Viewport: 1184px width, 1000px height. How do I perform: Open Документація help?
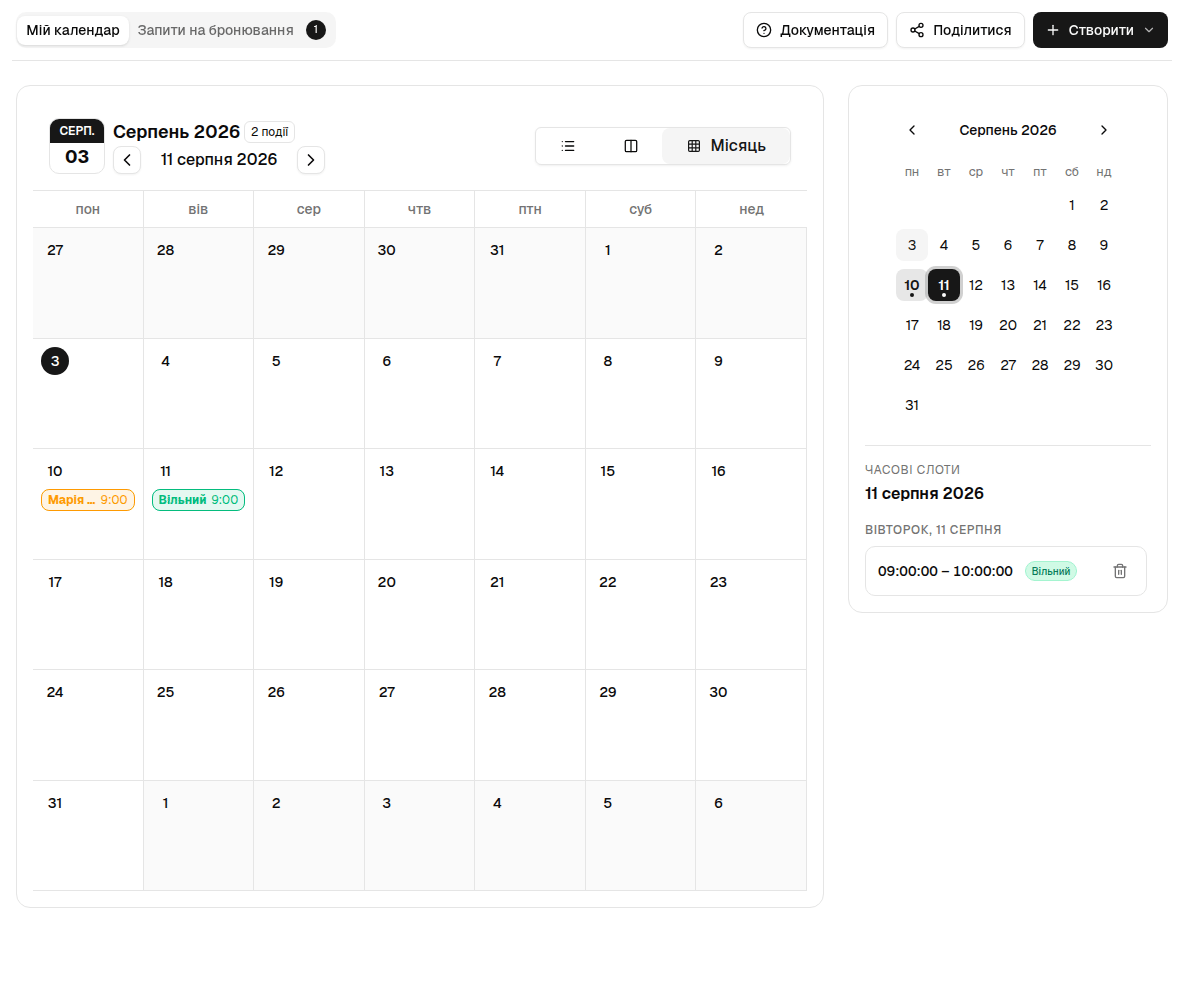coord(816,30)
